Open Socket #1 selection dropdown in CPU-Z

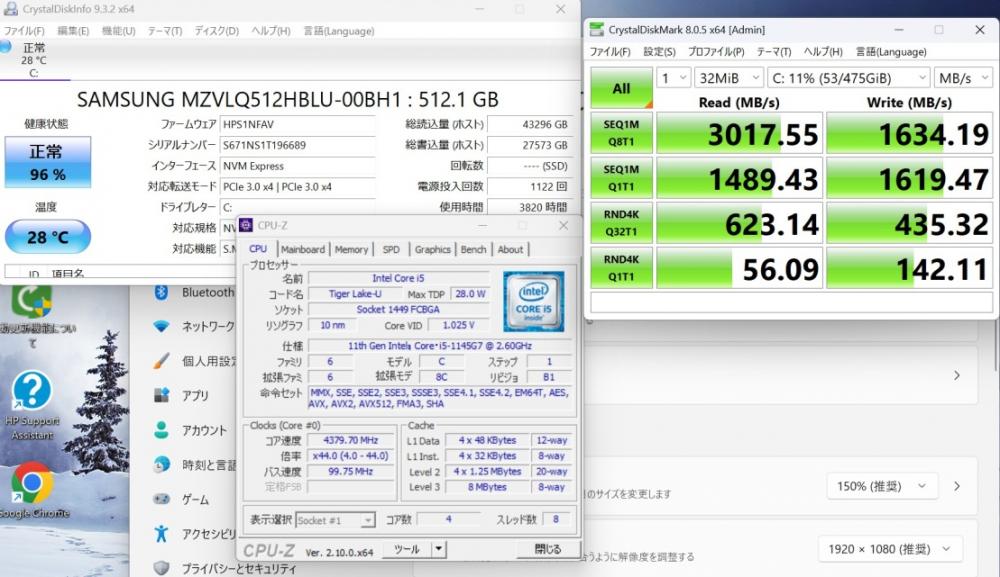click(335, 520)
